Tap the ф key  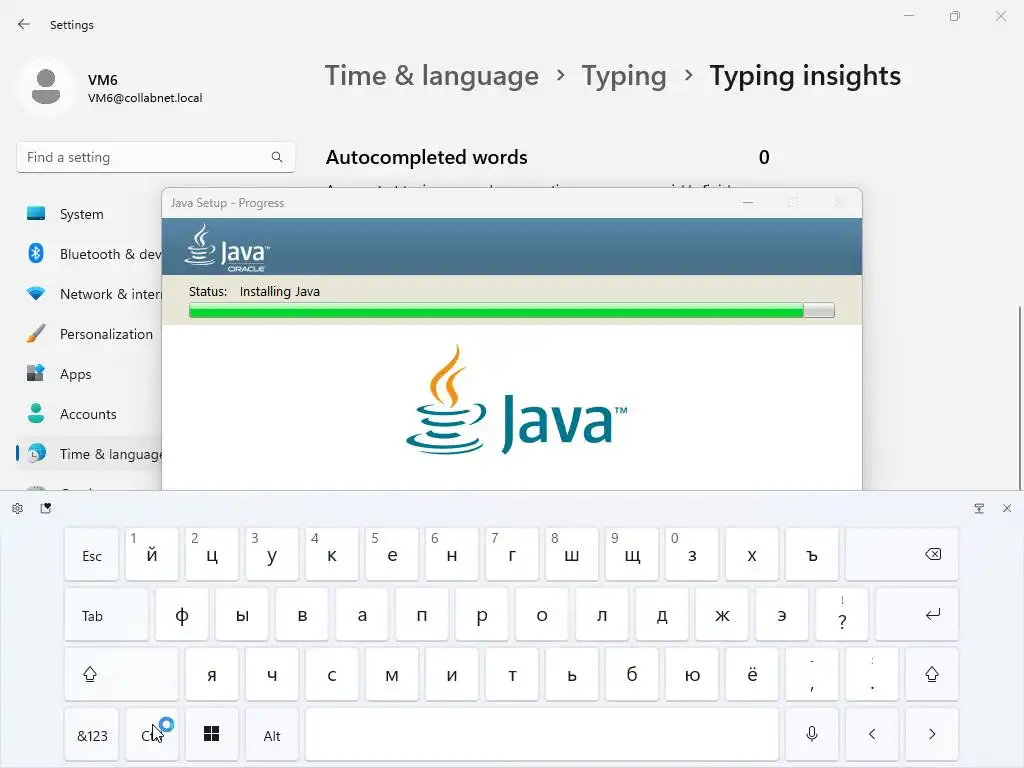click(x=182, y=615)
